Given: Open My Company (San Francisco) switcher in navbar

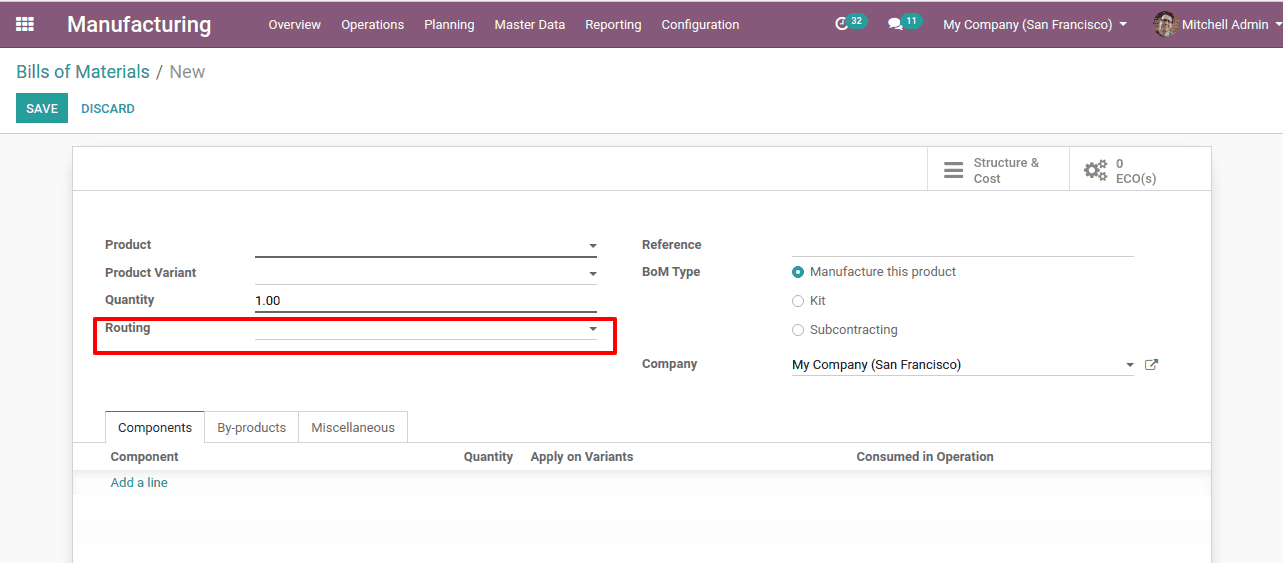Looking at the screenshot, I should [x=1035, y=24].
